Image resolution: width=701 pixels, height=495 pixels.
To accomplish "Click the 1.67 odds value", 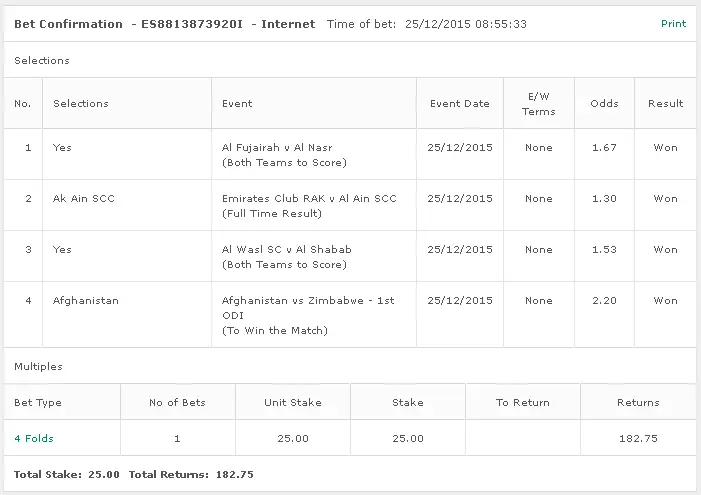I will coord(604,147).
